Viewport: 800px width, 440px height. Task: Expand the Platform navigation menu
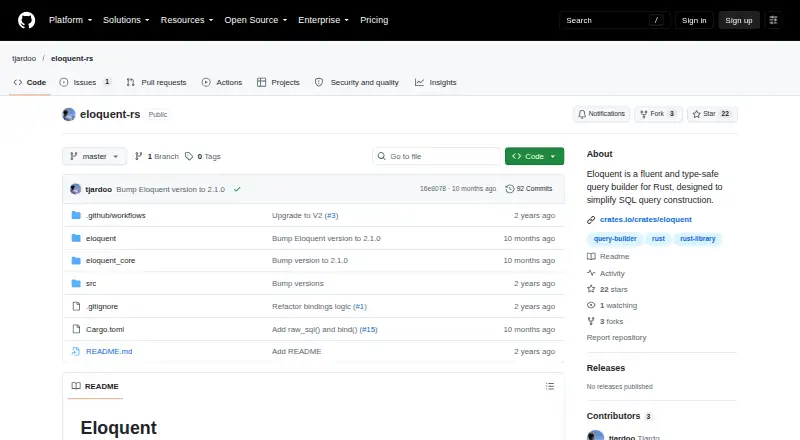click(70, 20)
